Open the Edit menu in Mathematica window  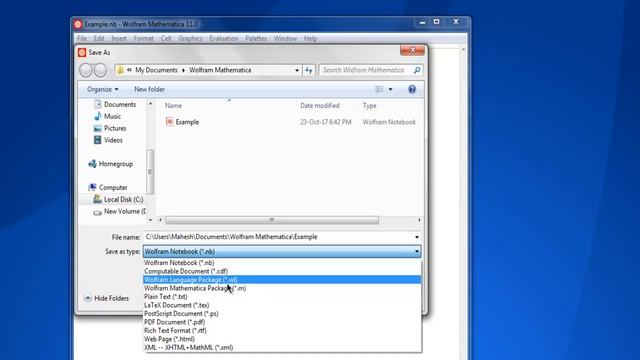(99, 38)
